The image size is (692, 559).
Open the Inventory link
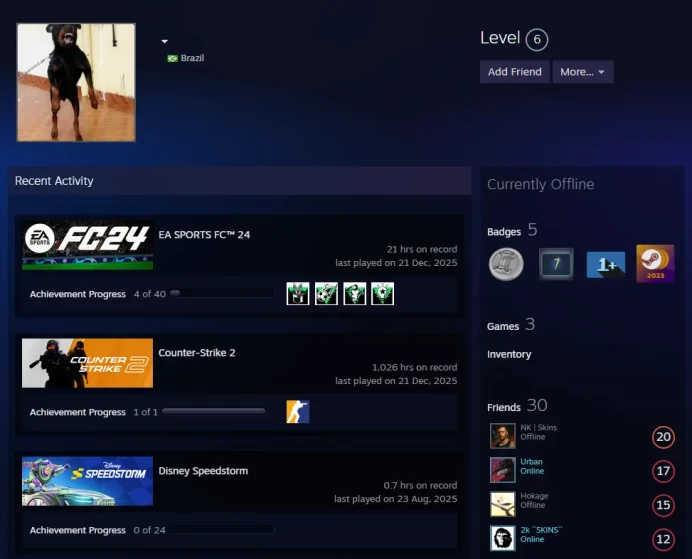(x=509, y=355)
